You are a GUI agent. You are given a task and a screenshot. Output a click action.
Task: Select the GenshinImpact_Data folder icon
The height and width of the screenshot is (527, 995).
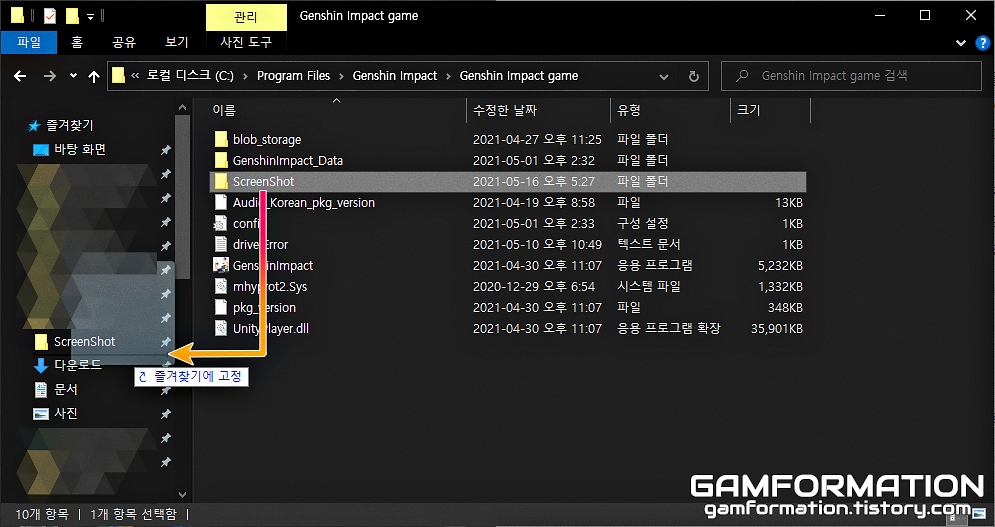pos(221,160)
